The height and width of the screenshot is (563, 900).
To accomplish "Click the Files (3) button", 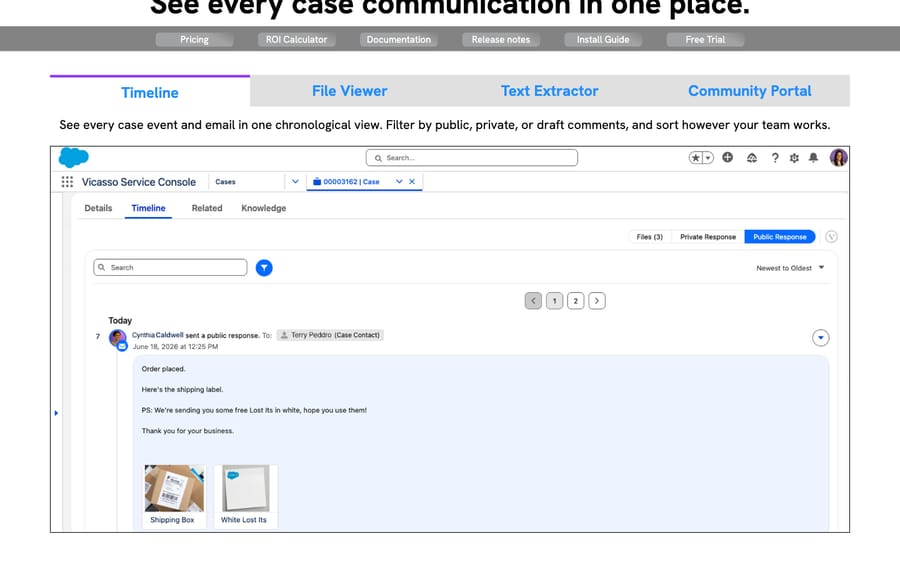I will 650,237.
